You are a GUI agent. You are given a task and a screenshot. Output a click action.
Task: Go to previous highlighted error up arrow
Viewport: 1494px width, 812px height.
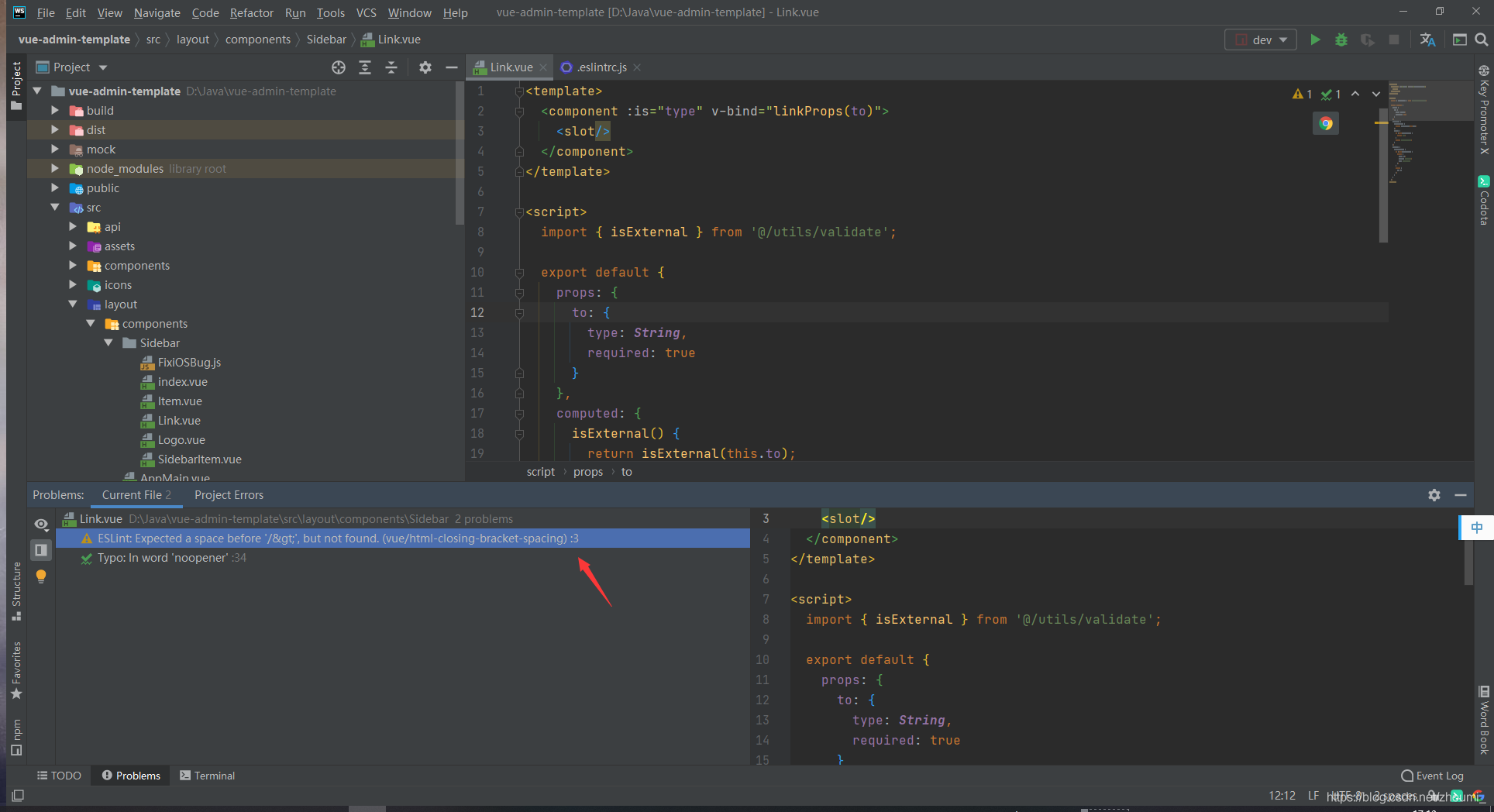[1355, 94]
